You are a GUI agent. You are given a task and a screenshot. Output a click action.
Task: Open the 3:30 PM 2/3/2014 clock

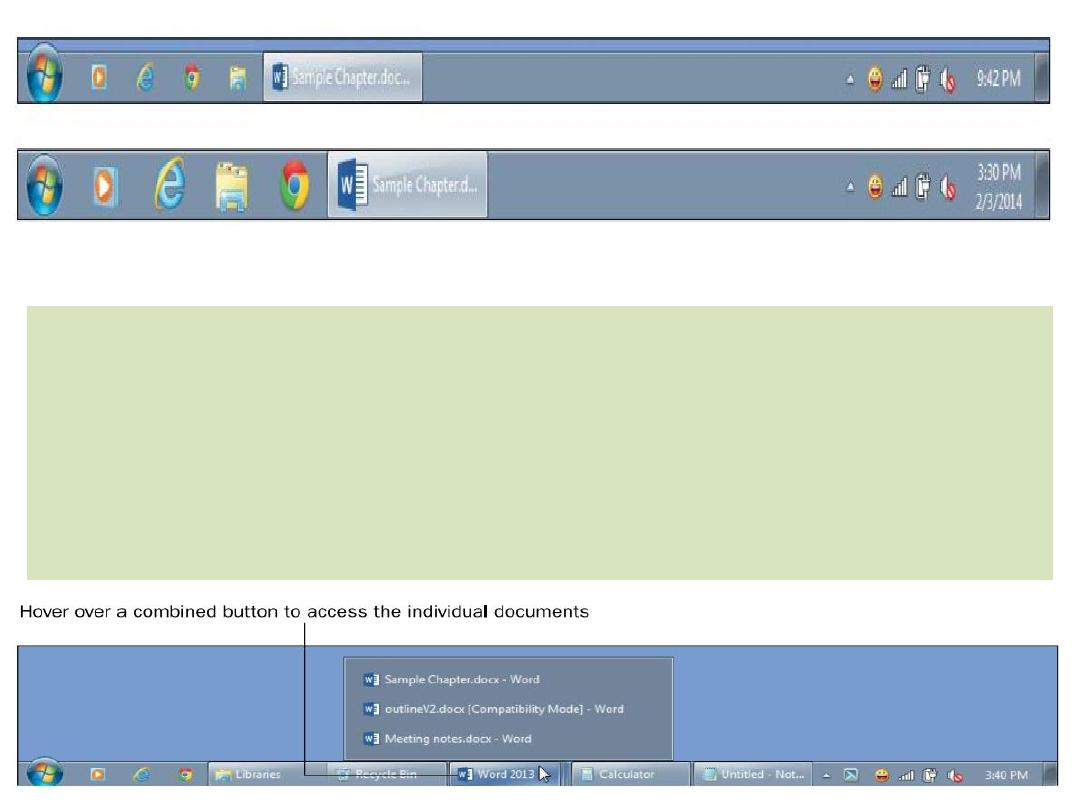[x=999, y=186]
